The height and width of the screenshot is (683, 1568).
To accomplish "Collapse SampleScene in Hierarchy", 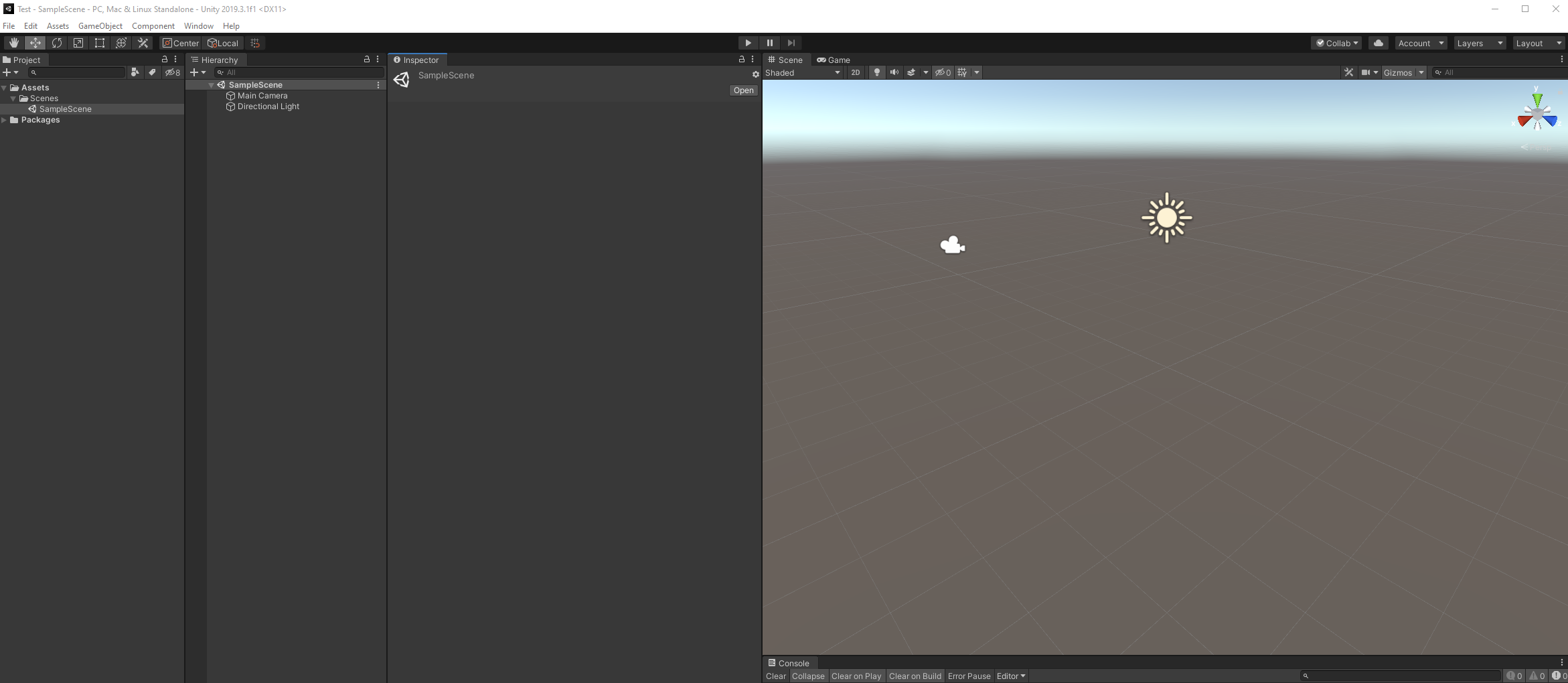I will pyautogui.click(x=212, y=85).
